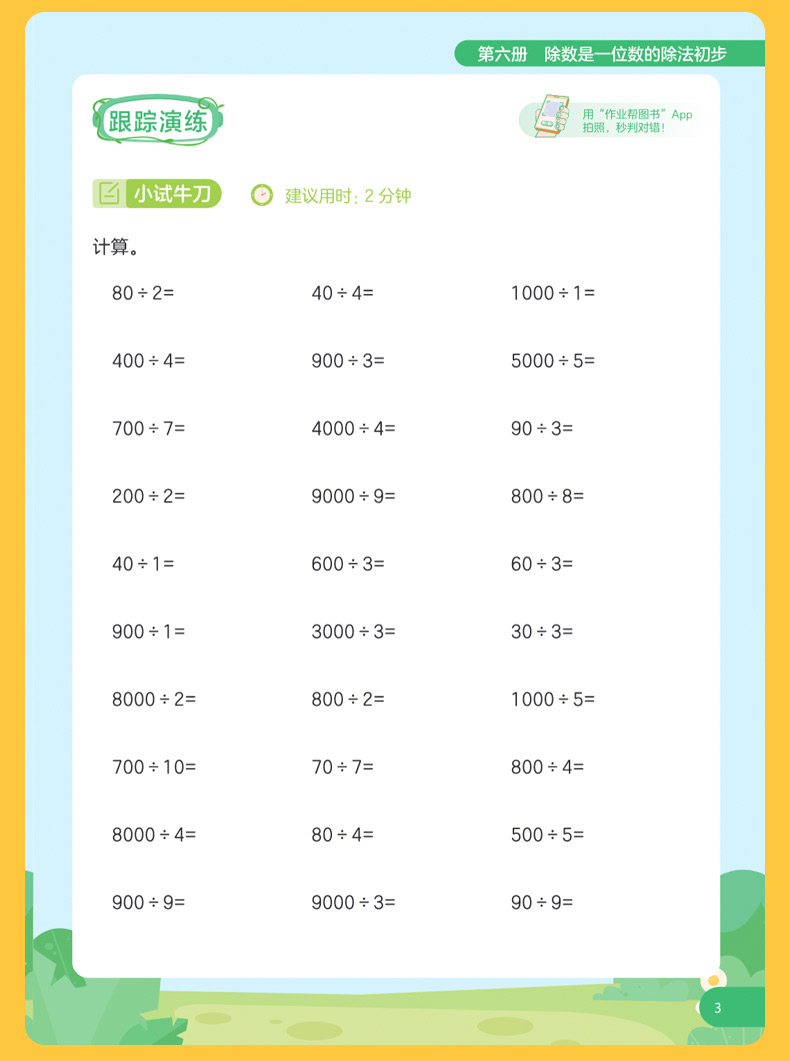The image size is (790, 1061).
Task: Click the 跟踪演练 title badge
Action: [158, 120]
